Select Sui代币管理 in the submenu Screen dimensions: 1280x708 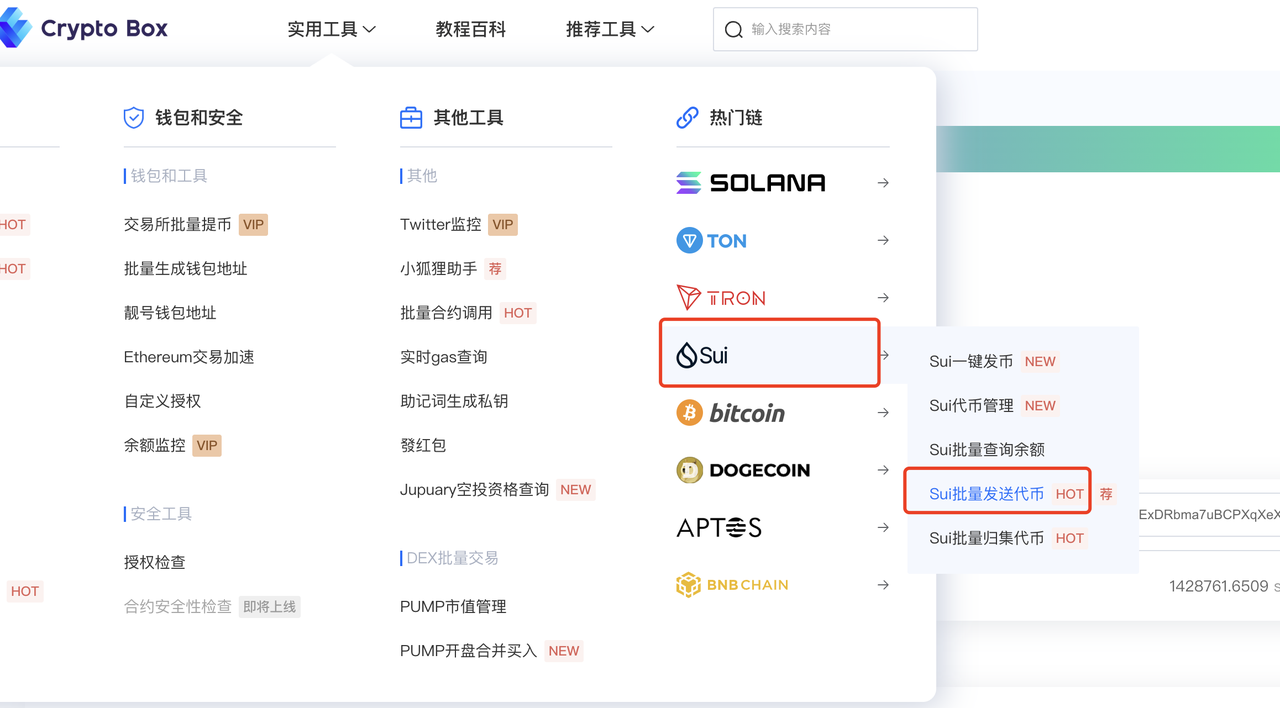pyautogui.click(x=971, y=405)
